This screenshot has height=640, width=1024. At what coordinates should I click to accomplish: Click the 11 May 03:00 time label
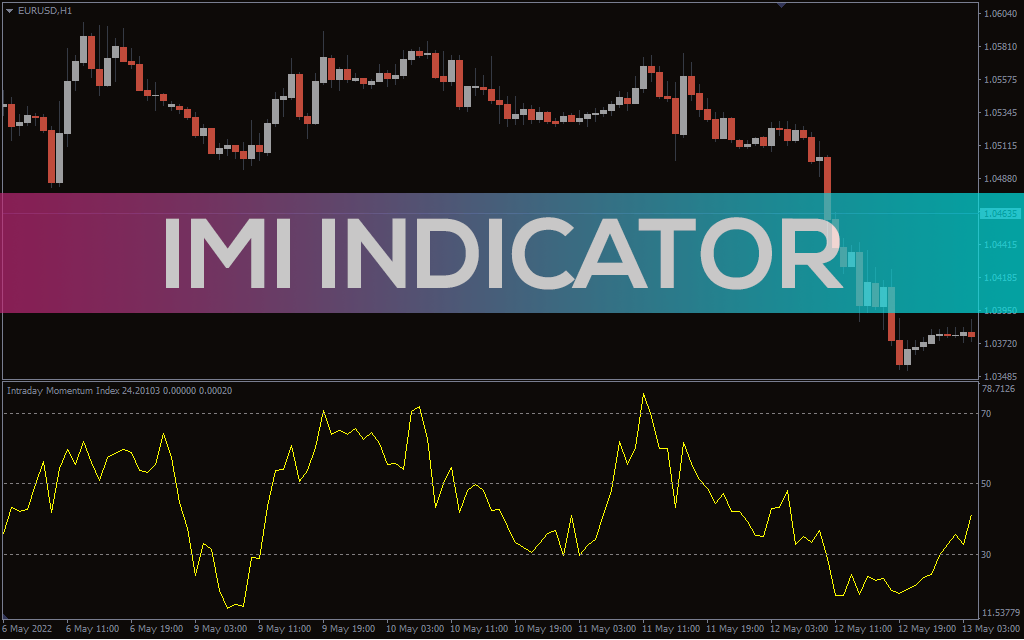607,629
